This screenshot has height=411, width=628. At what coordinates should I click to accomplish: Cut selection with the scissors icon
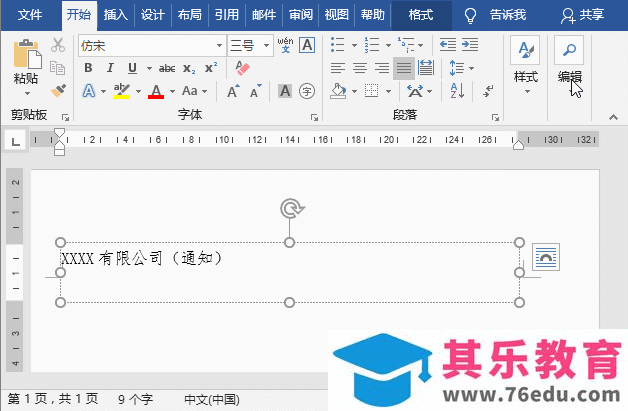(58, 45)
